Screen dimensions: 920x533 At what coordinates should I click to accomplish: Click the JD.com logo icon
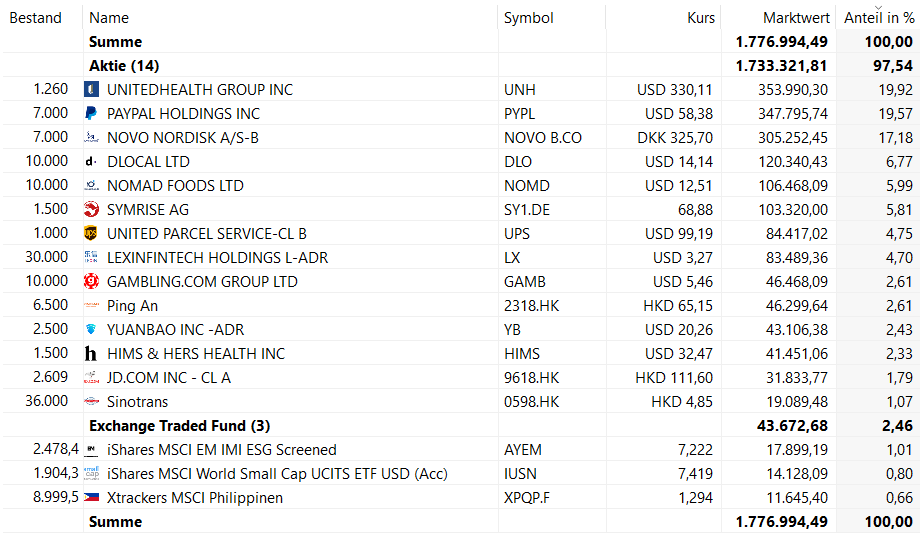(91, 378)
